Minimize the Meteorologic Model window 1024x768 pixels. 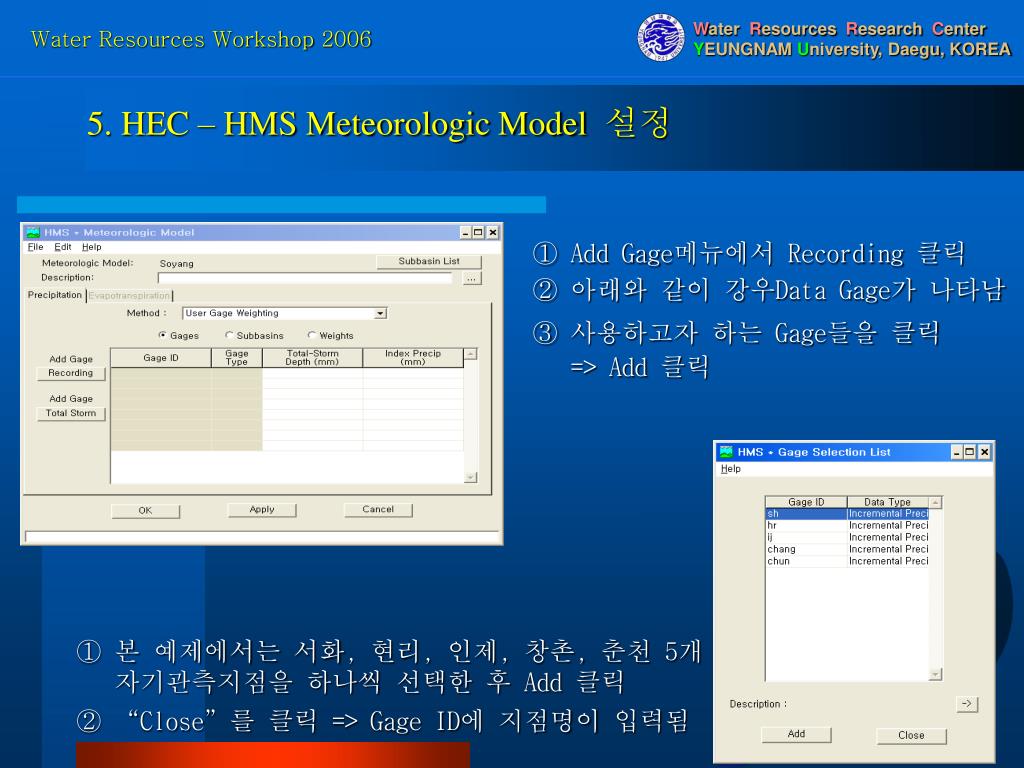[466, 232]
